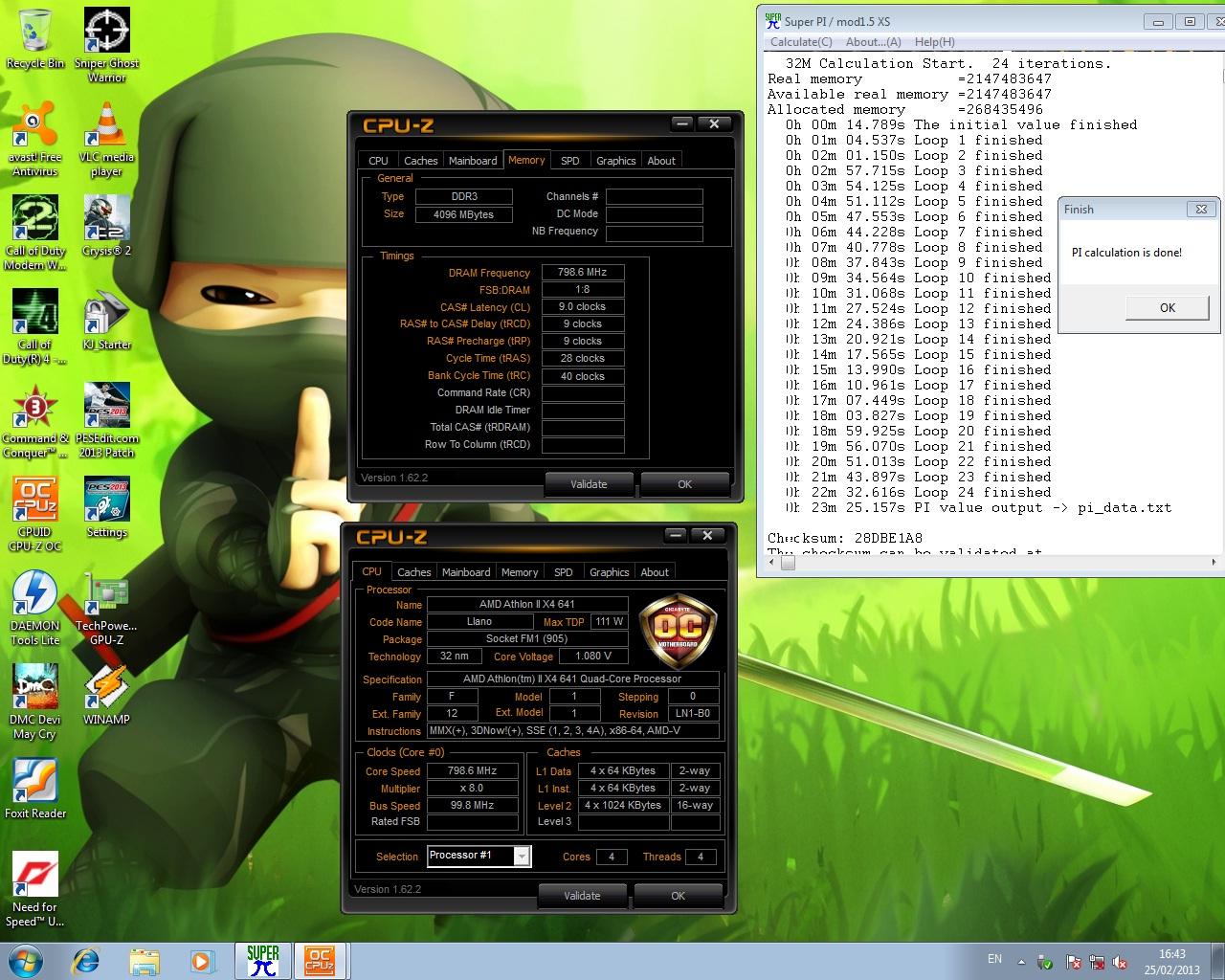Click the Core Speed 798.6 MHz field
This screenshot has height=980, width=1225.
(473, 771)
